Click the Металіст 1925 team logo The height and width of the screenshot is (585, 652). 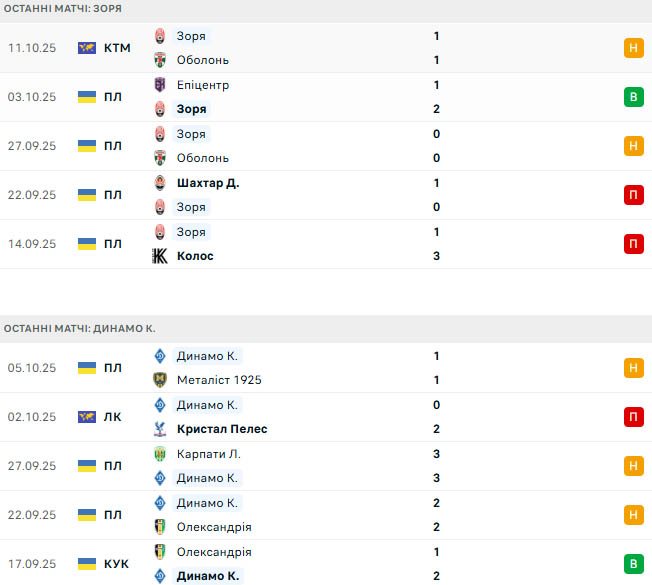(x=160, y=380)
